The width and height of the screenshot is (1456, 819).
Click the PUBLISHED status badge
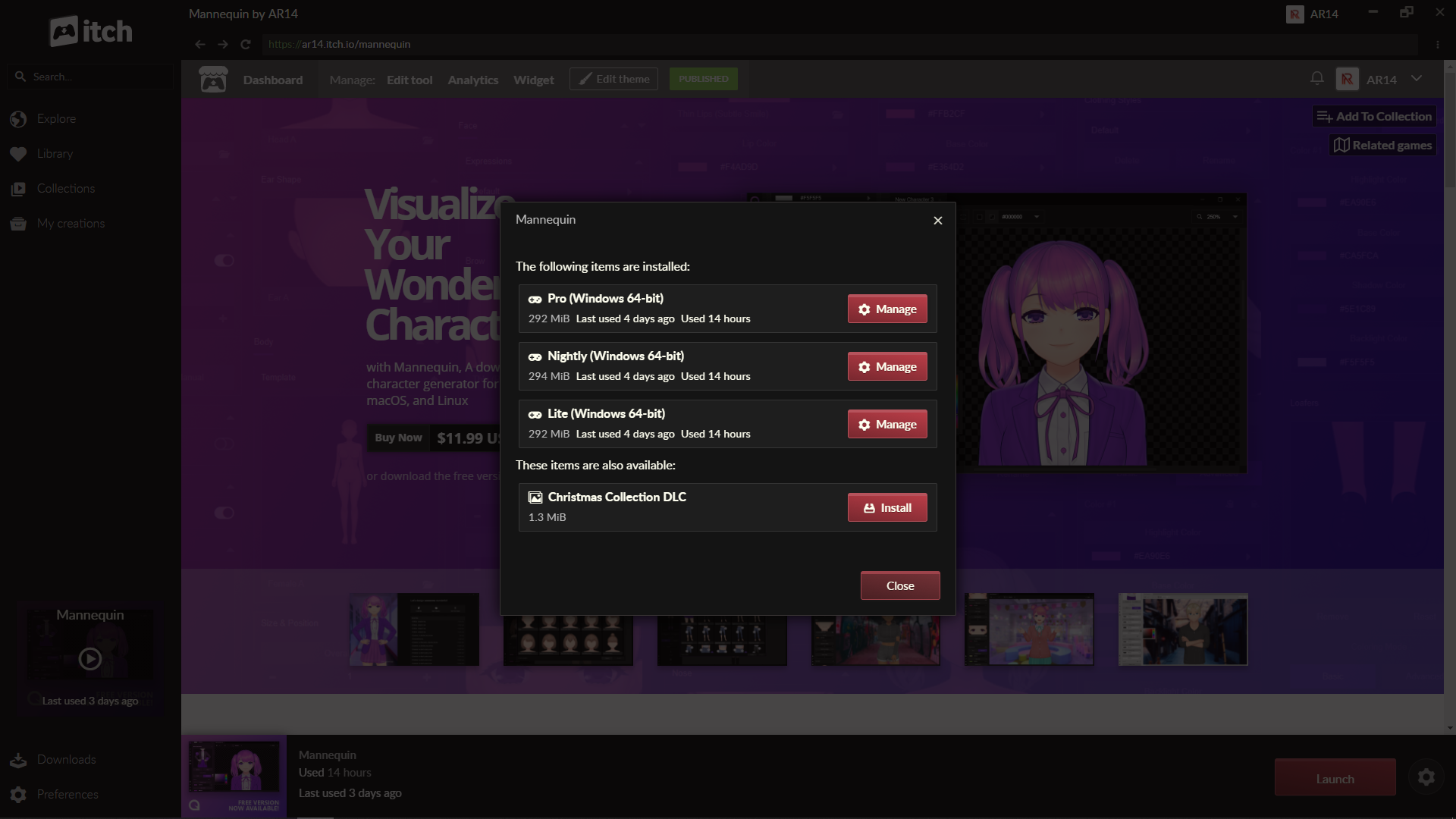pos(703,79)
